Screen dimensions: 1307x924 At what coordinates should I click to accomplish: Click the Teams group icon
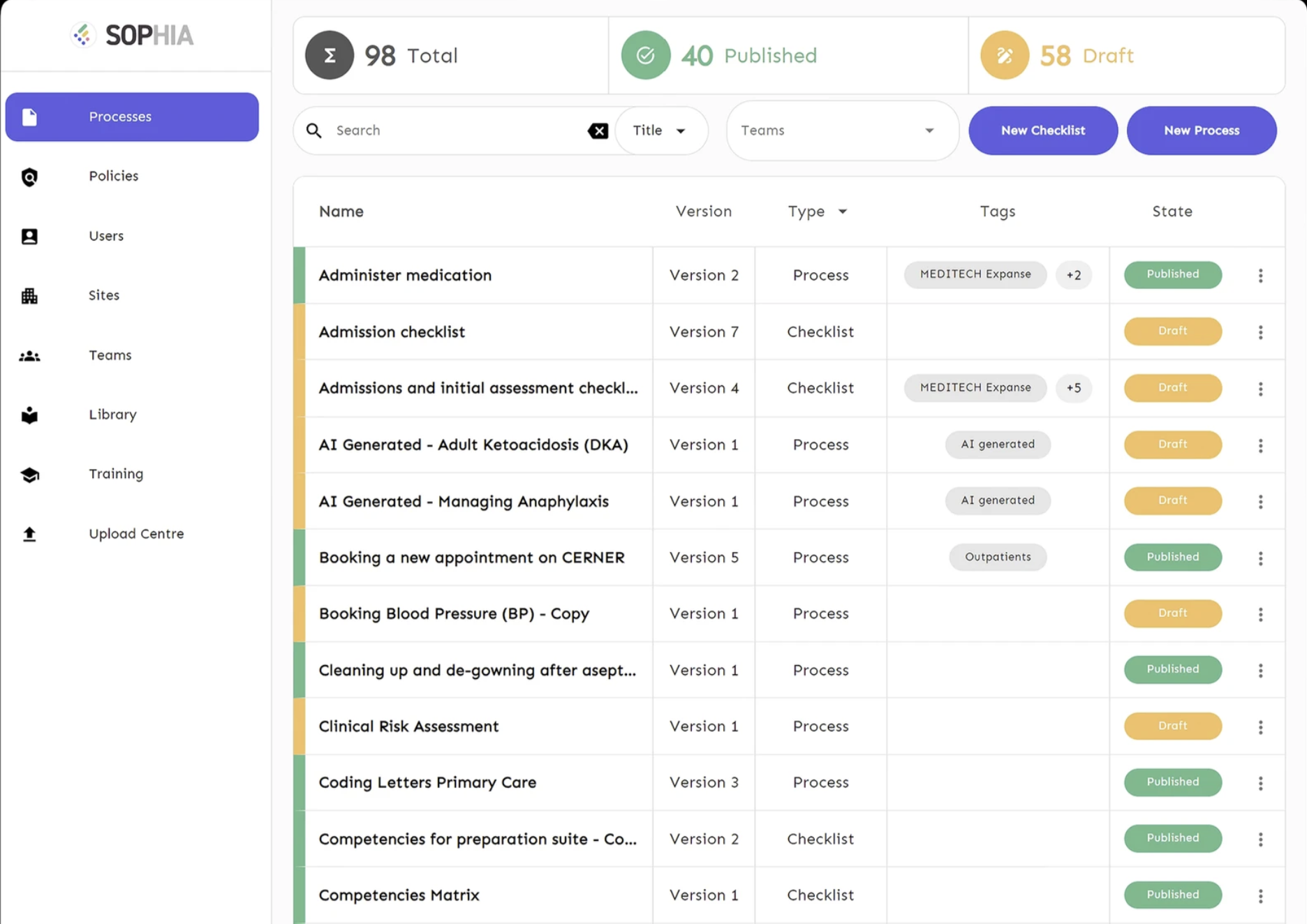tap(29, 356)
